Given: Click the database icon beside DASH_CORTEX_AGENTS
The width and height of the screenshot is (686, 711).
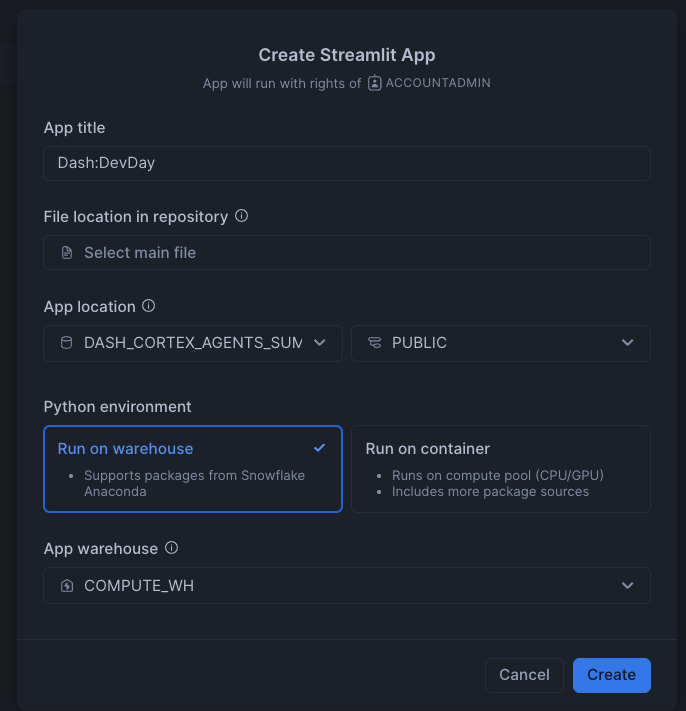Looking at the screenshot, I should coord(67,343).
